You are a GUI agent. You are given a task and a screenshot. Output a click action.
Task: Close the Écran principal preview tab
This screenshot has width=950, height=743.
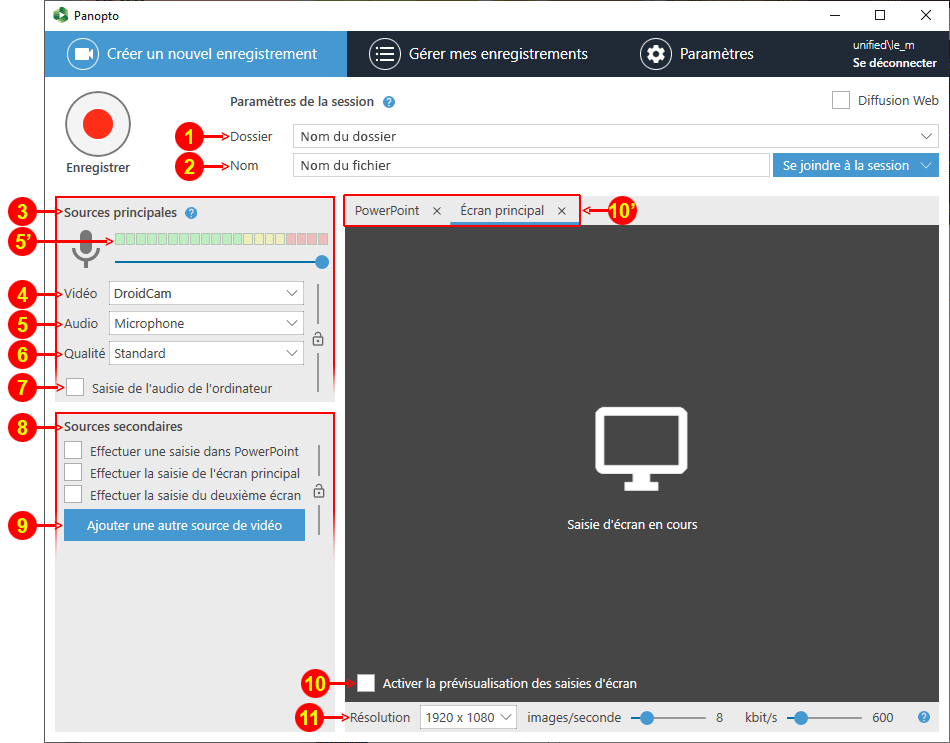pos(562,211)
